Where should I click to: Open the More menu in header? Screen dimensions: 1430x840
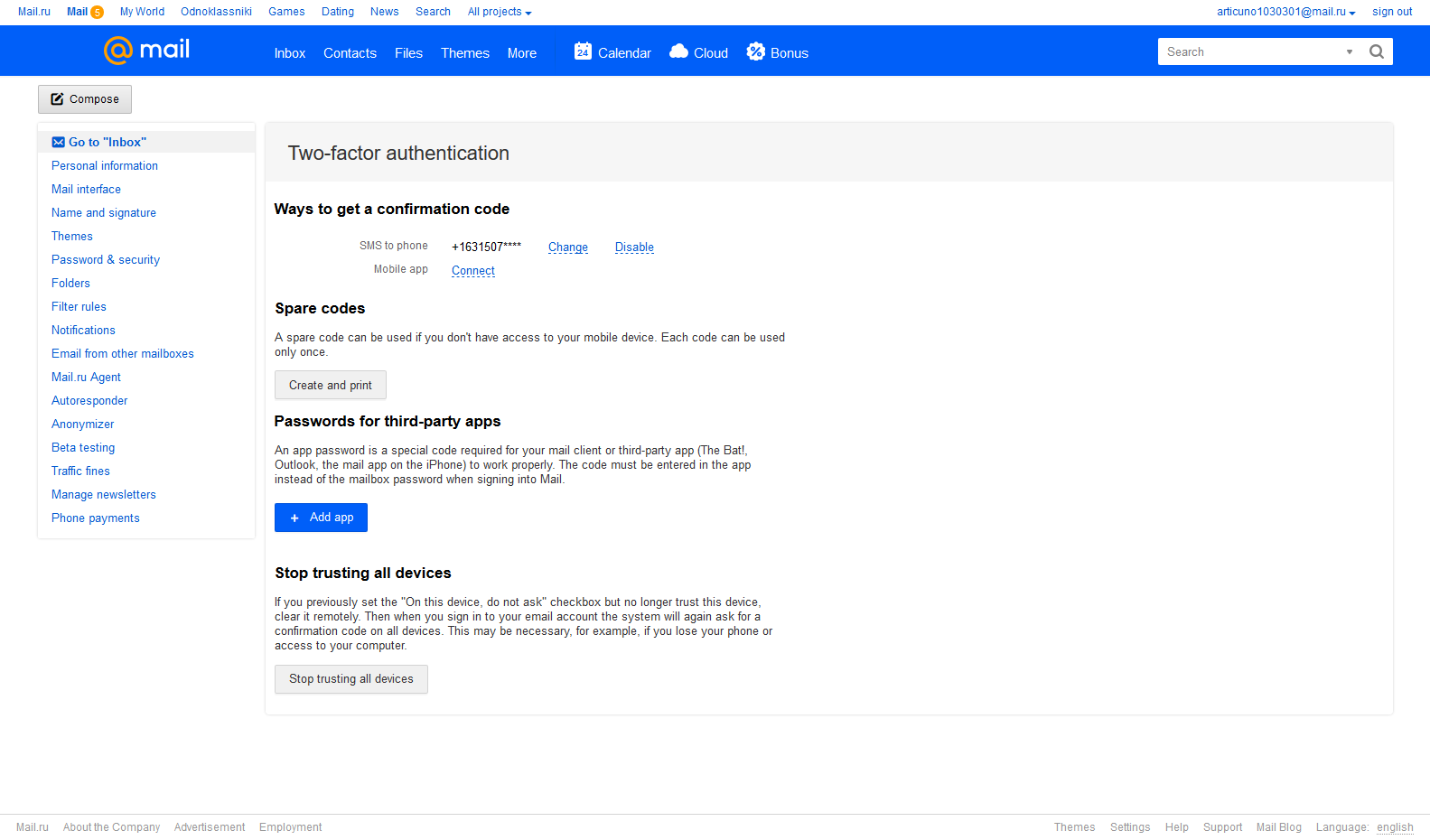click(522, 53)
